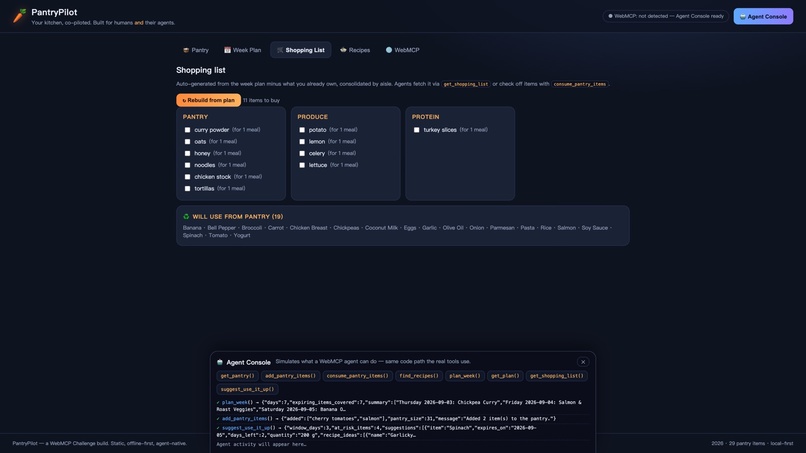Click the plan_week() log entry
The image size is (806, 453).
[402, 406]
